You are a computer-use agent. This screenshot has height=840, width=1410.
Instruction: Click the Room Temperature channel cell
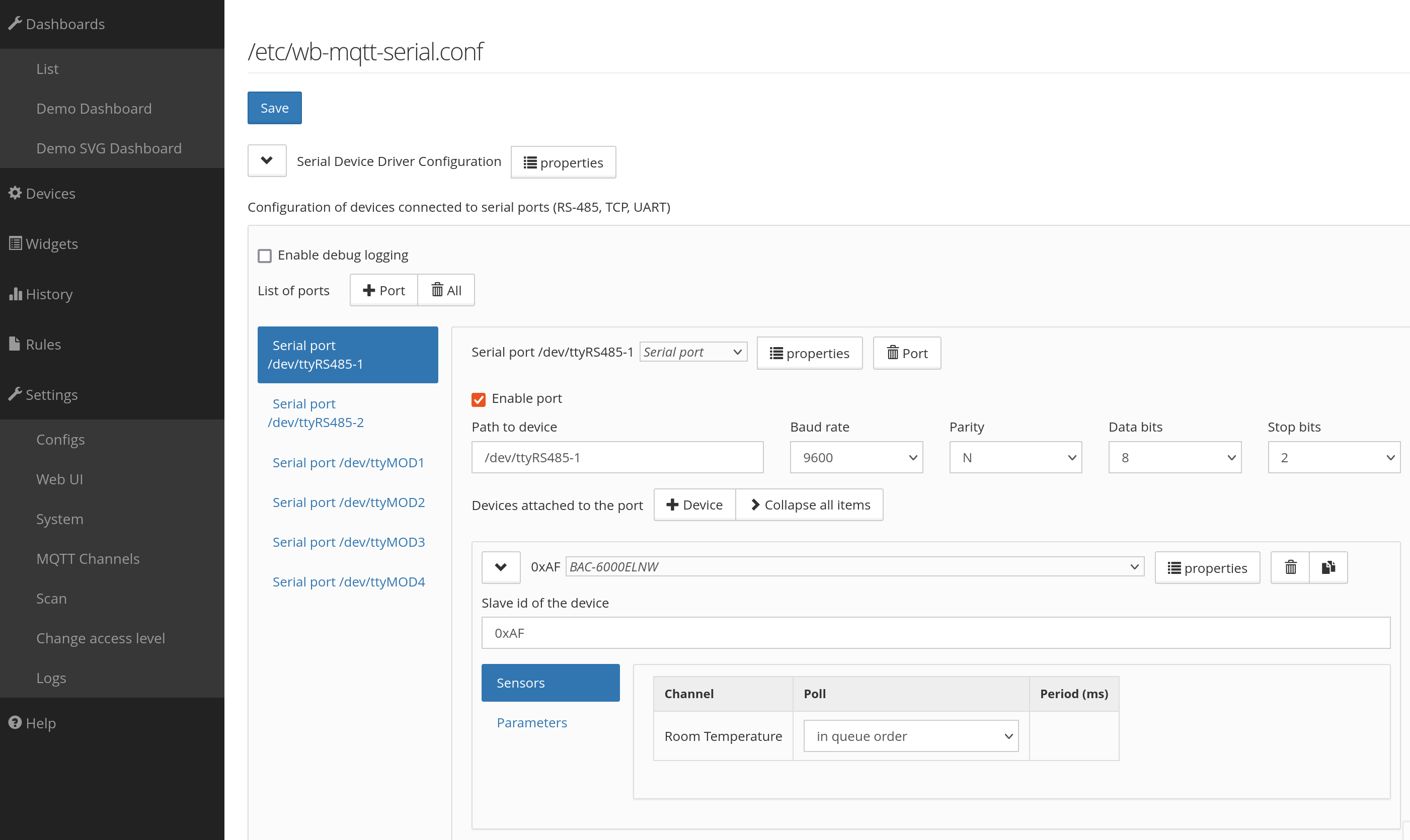click(723, 736)
